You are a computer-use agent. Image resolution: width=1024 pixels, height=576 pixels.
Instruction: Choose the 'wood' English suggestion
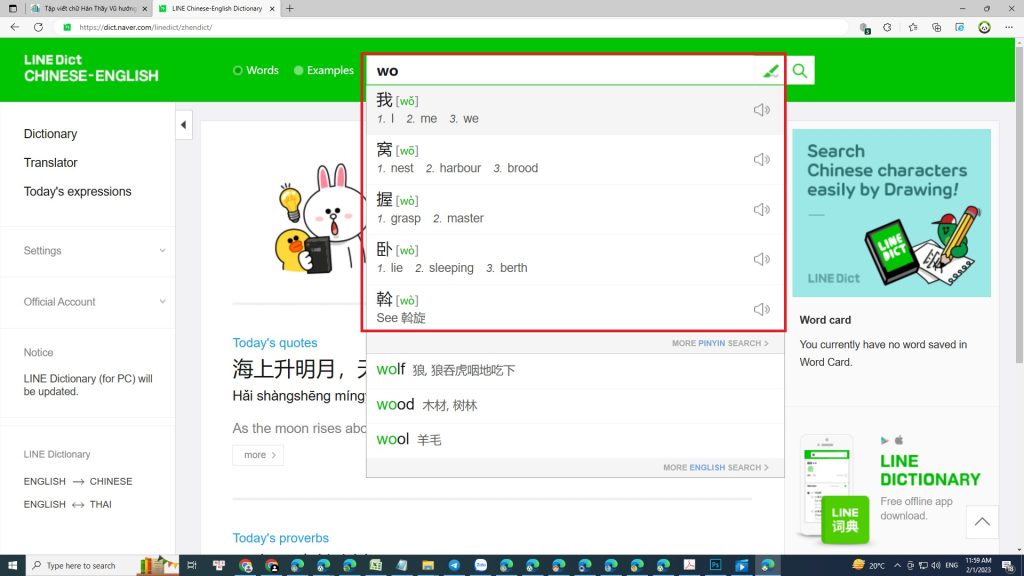click(575, 405)
